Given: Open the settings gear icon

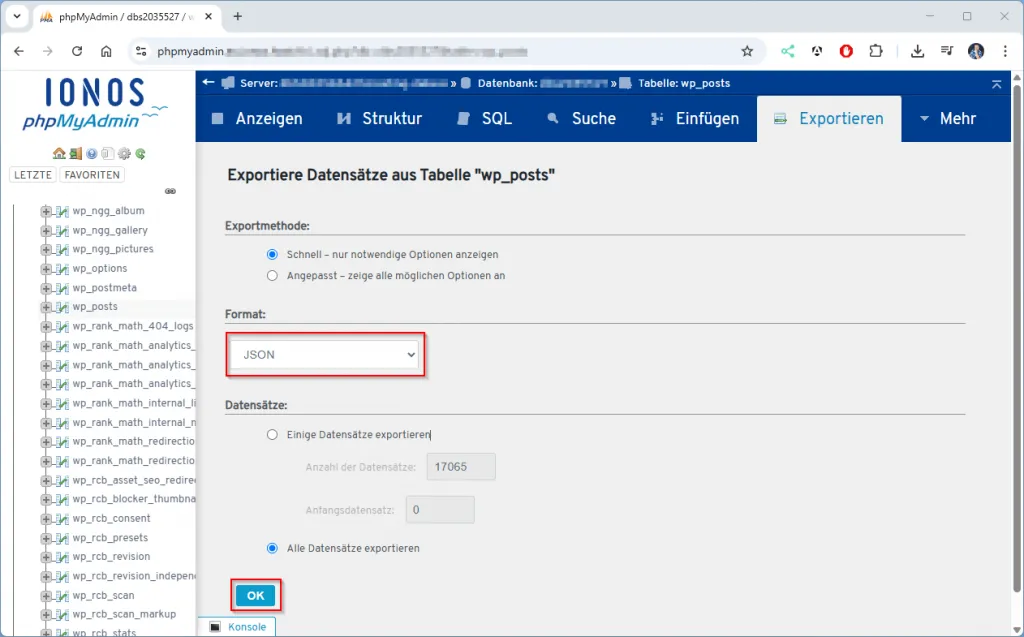Looking at the screenshot, I should (124, 153).
